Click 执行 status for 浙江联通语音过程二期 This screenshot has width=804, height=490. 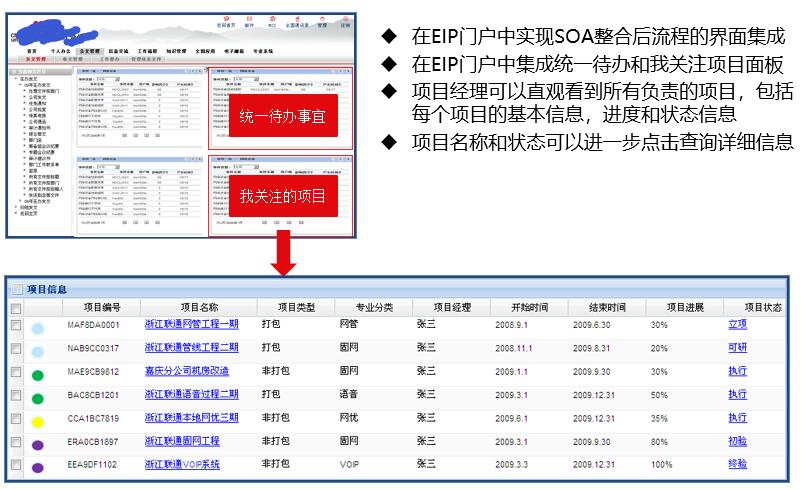[x=738, y=394]
